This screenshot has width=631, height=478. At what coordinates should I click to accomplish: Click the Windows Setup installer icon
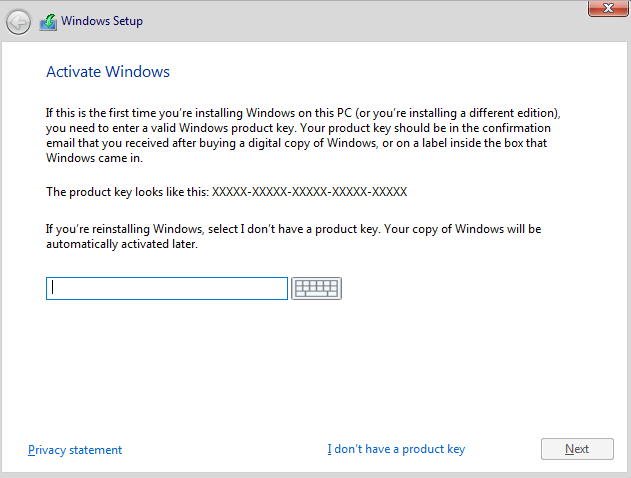(48, 22)
